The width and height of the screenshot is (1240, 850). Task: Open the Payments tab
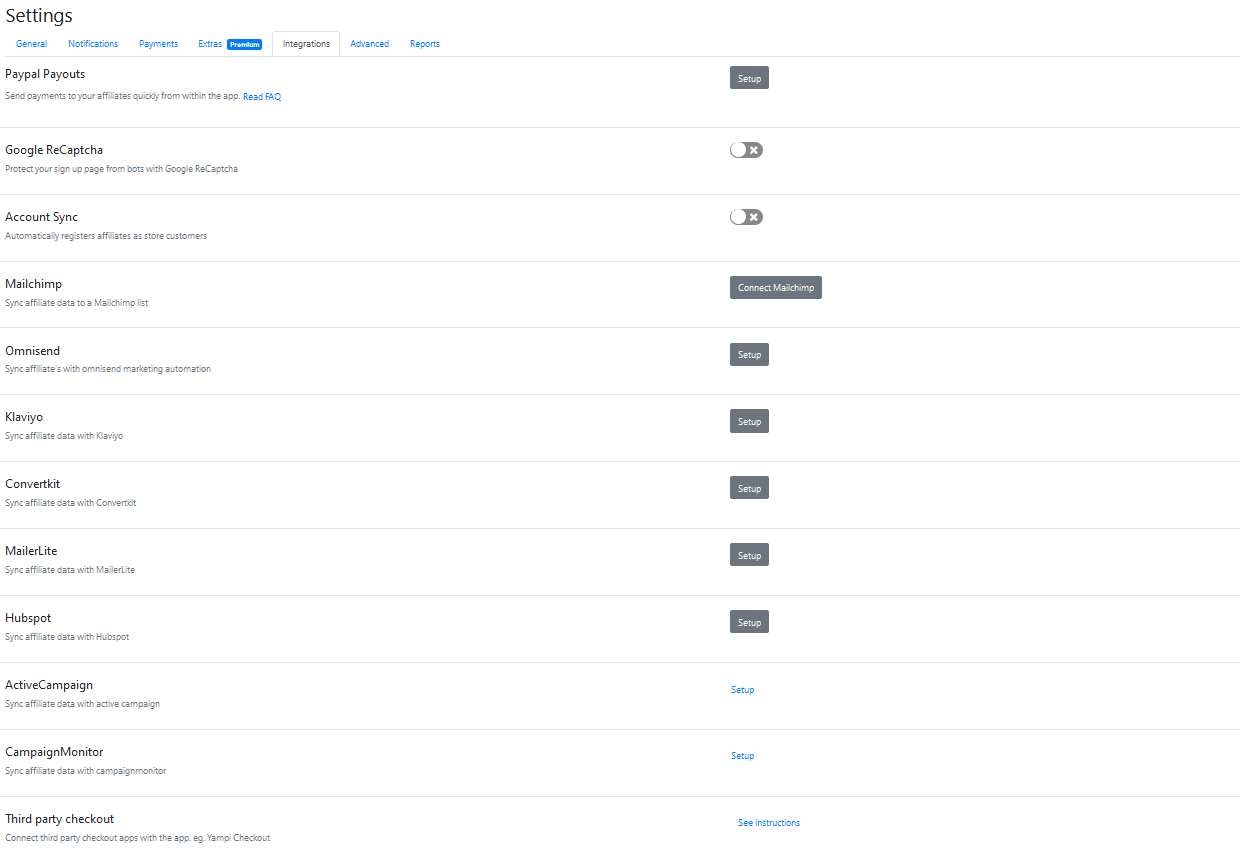(x=158, y=44)
